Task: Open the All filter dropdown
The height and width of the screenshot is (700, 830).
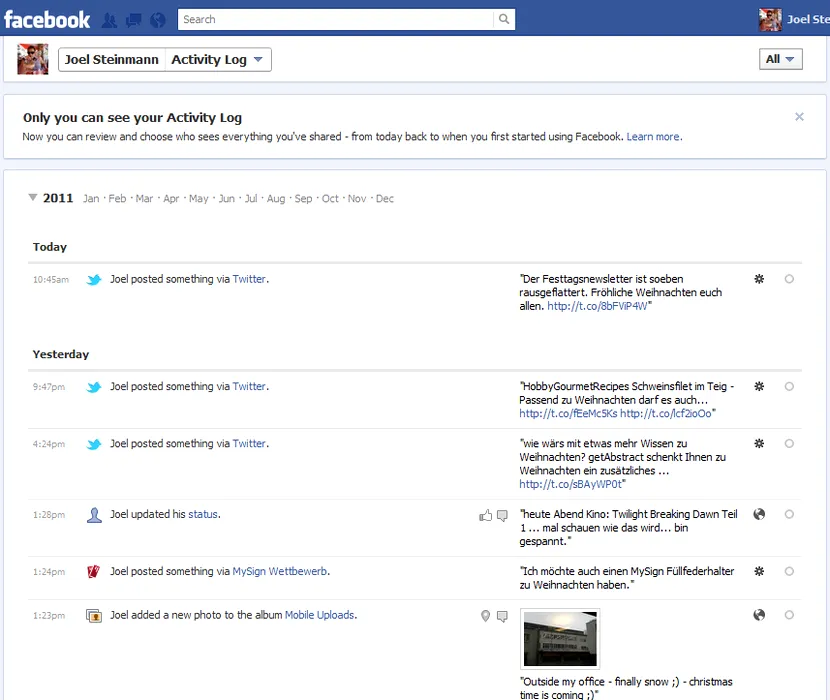Action: tap(780, 59)
